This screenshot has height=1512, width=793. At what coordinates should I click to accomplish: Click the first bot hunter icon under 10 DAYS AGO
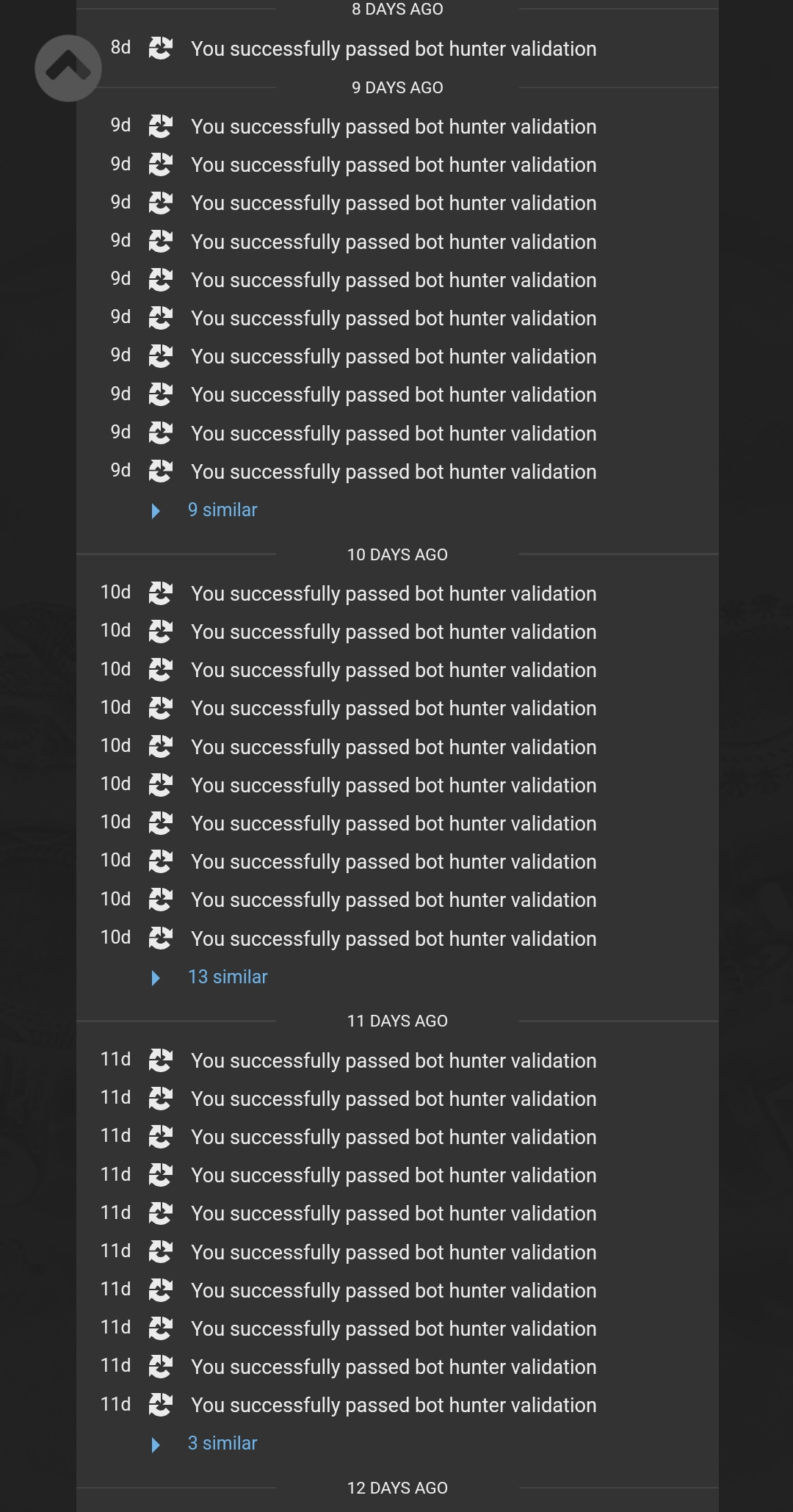click(x=160, y=593)
